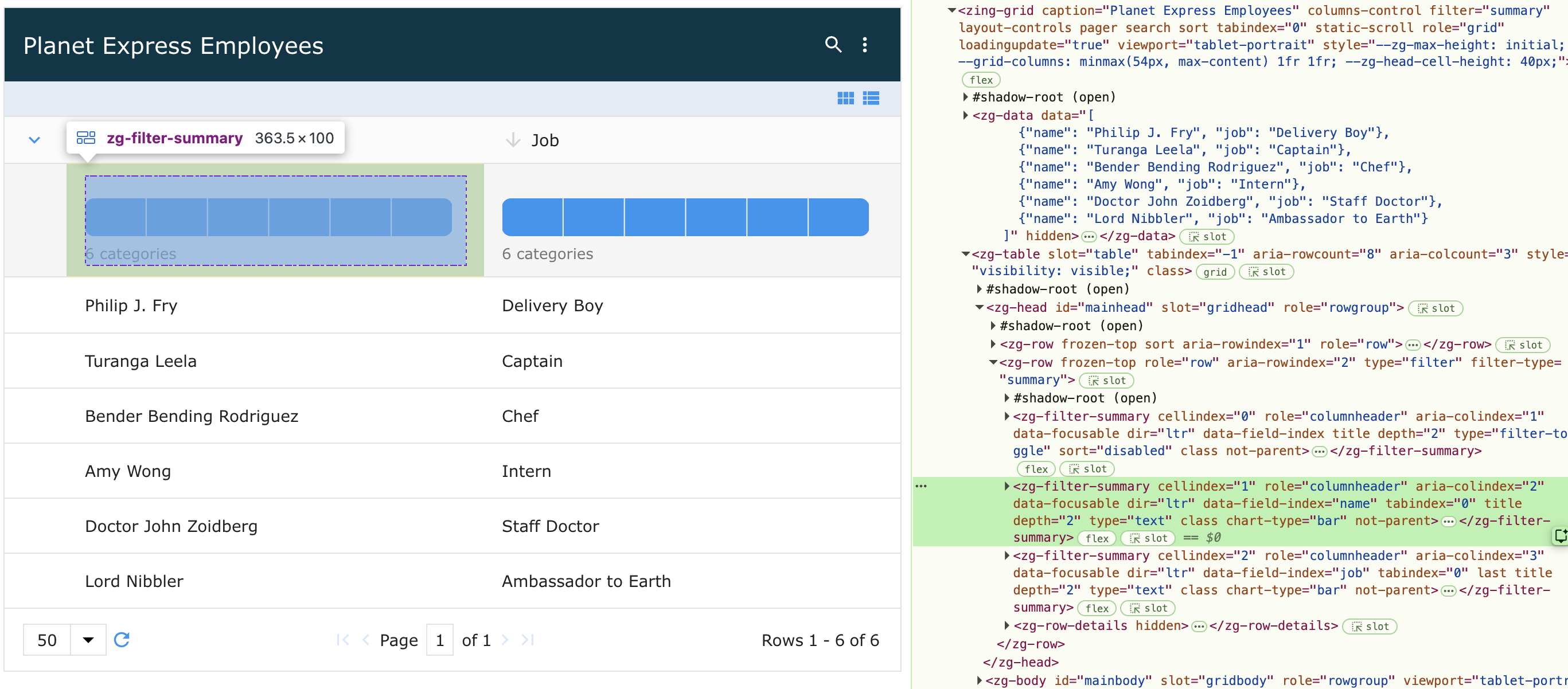Click the Job column bar chart

click(685, 217)
